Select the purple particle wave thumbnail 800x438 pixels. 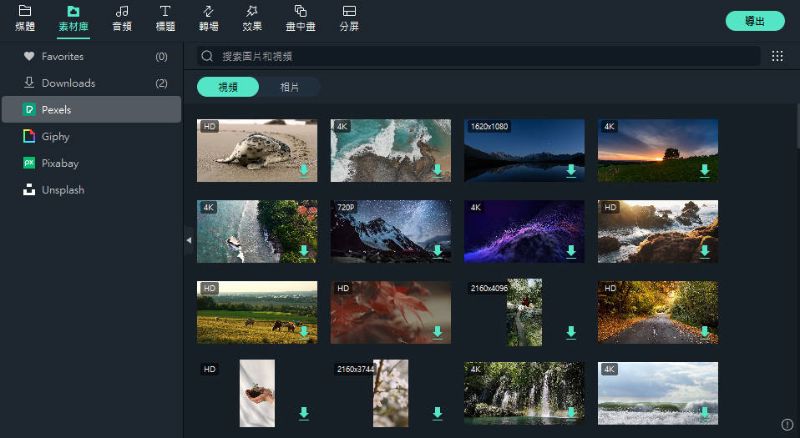tap(524, 231)
